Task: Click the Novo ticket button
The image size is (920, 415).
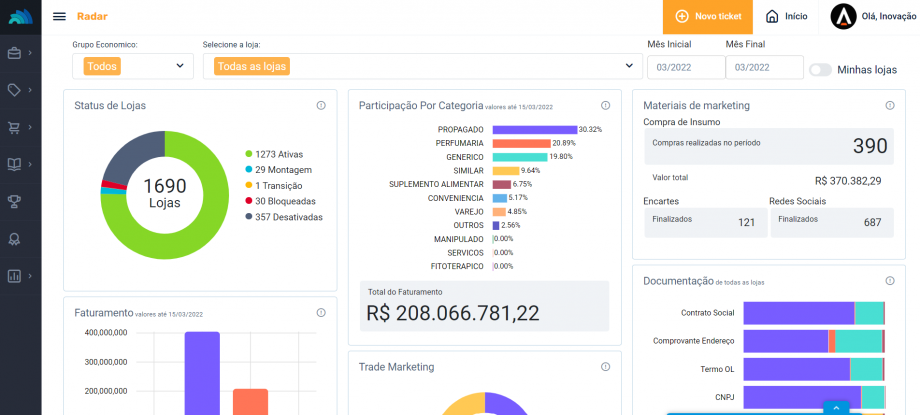Action: [x=708, y=17]
